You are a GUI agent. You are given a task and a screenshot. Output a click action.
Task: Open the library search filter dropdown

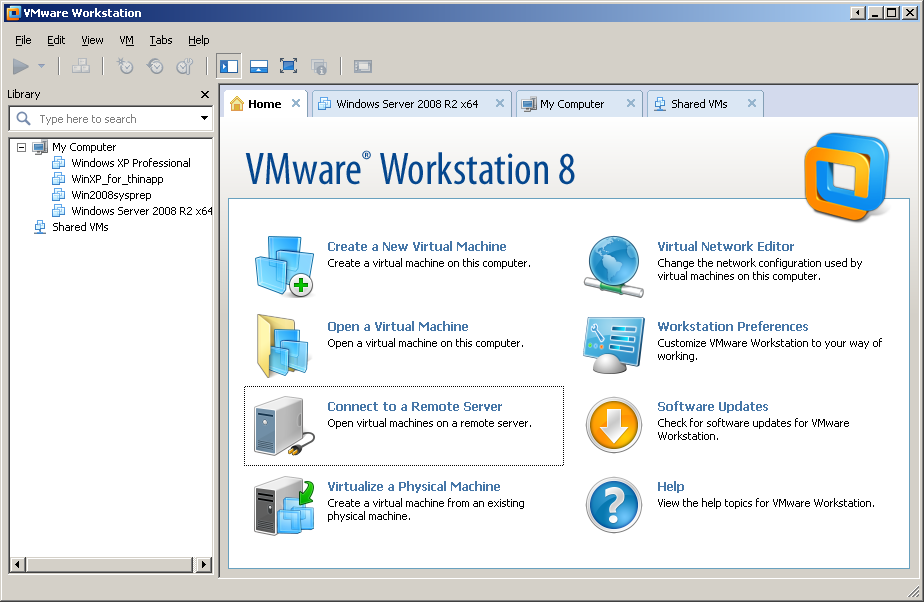204,118
